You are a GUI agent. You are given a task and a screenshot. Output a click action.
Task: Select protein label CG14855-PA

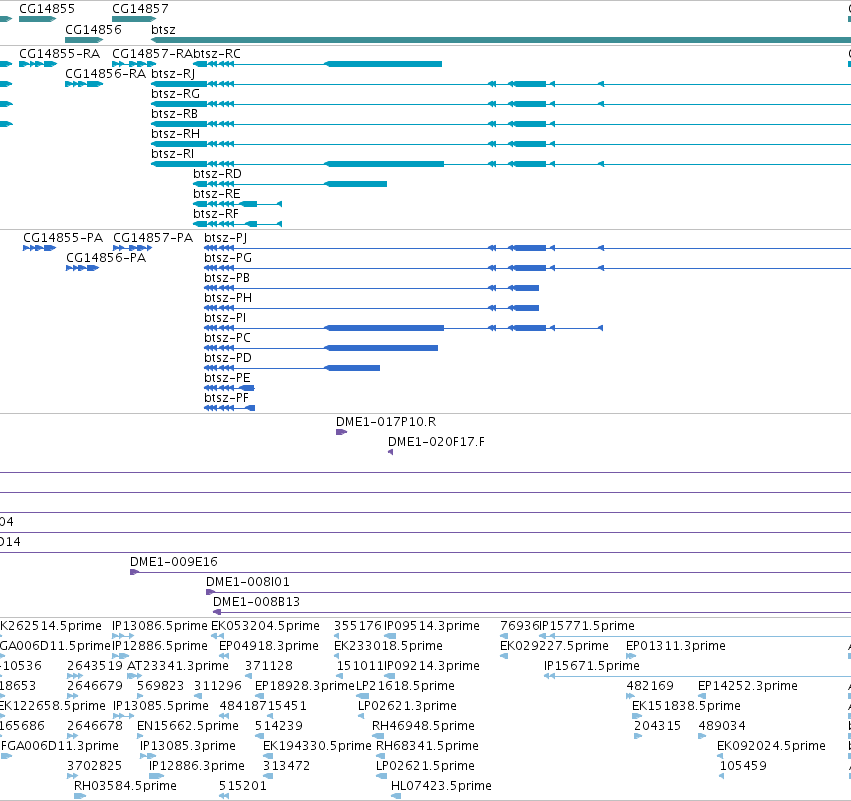63,238
